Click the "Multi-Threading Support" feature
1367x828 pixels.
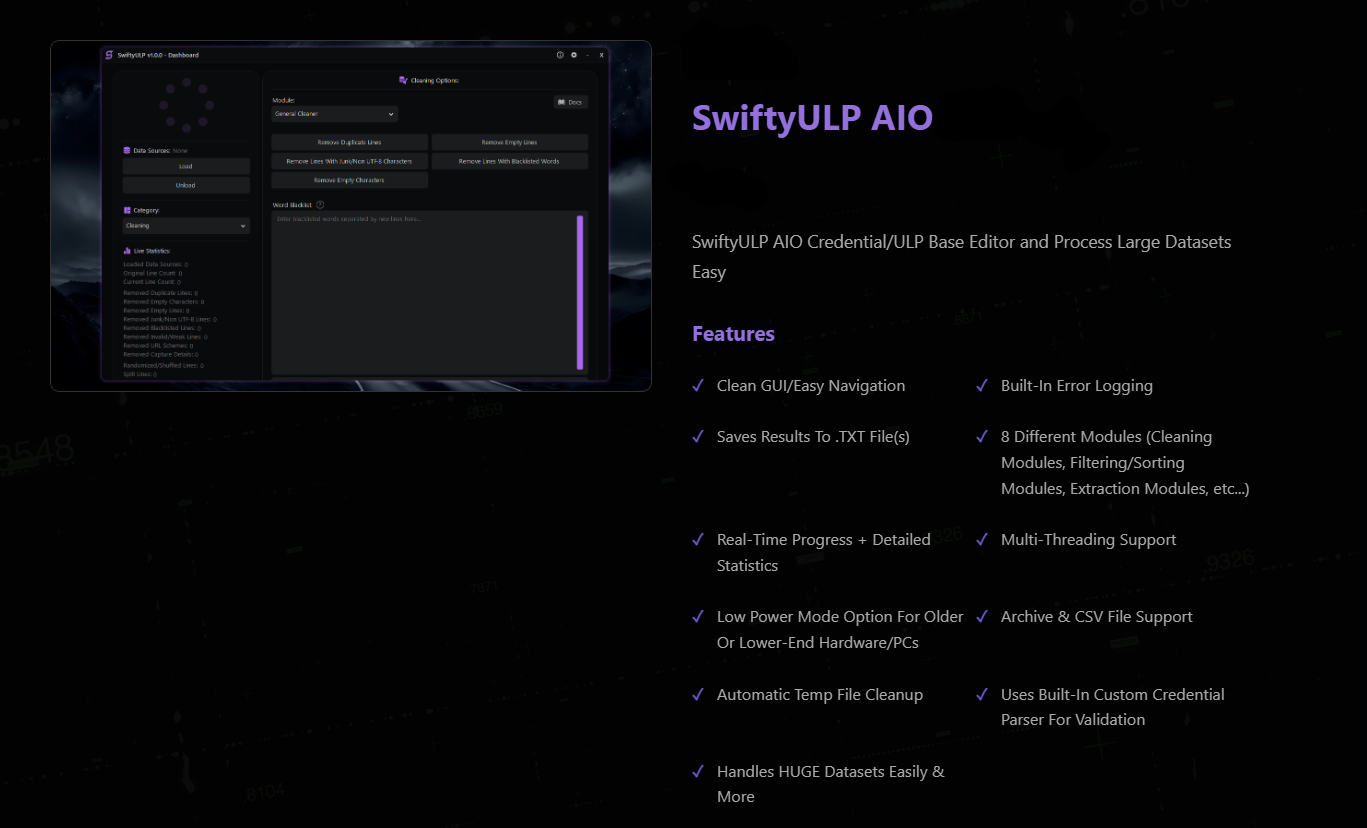pos(1088,540)
